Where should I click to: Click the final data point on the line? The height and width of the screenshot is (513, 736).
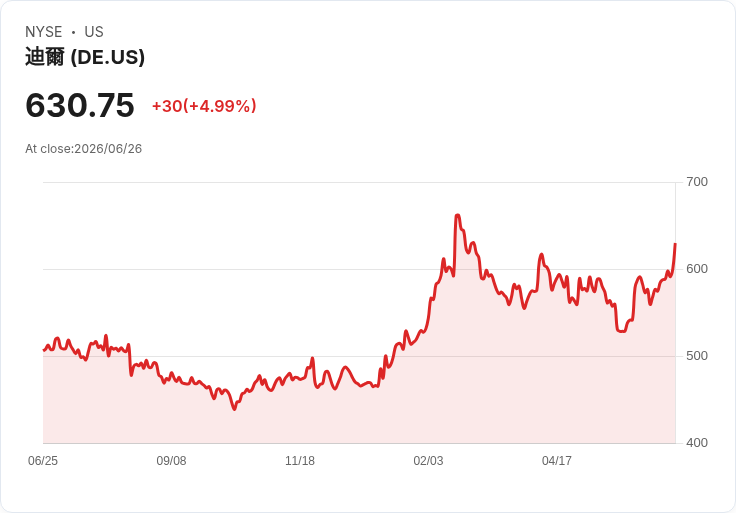click(675, 244)
